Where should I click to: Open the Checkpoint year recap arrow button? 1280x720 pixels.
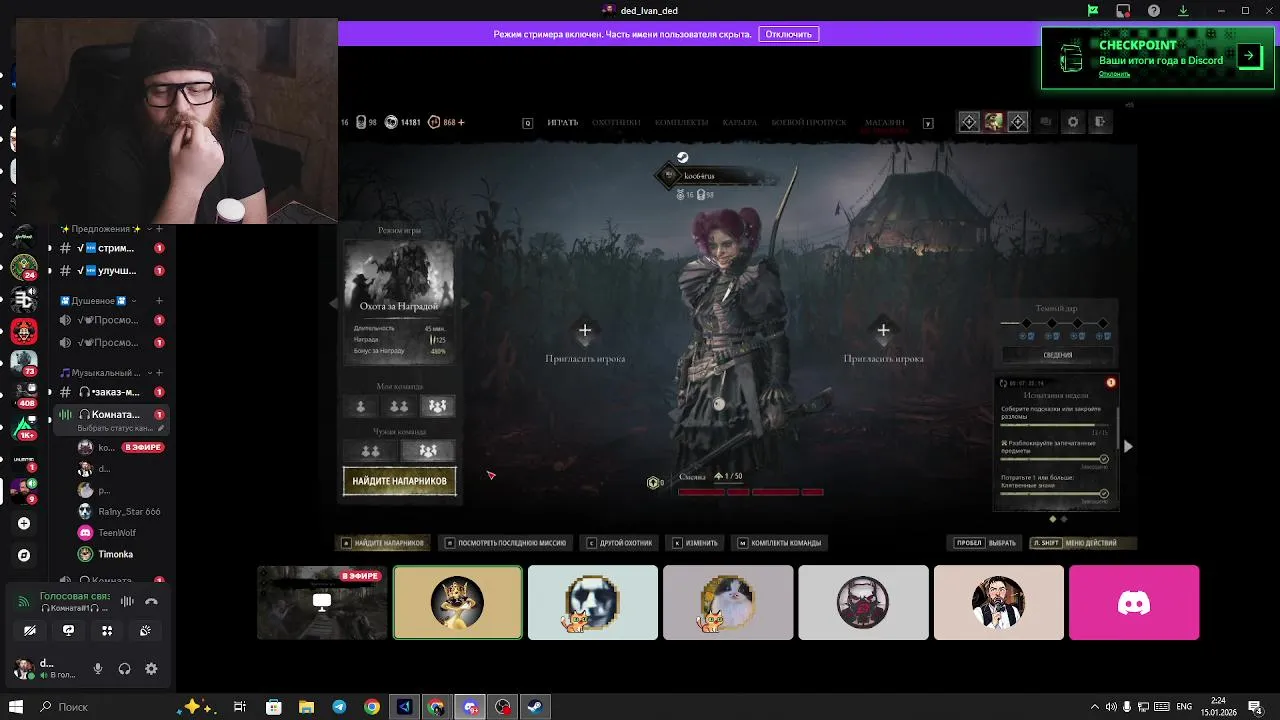(x=1249, y=56)
